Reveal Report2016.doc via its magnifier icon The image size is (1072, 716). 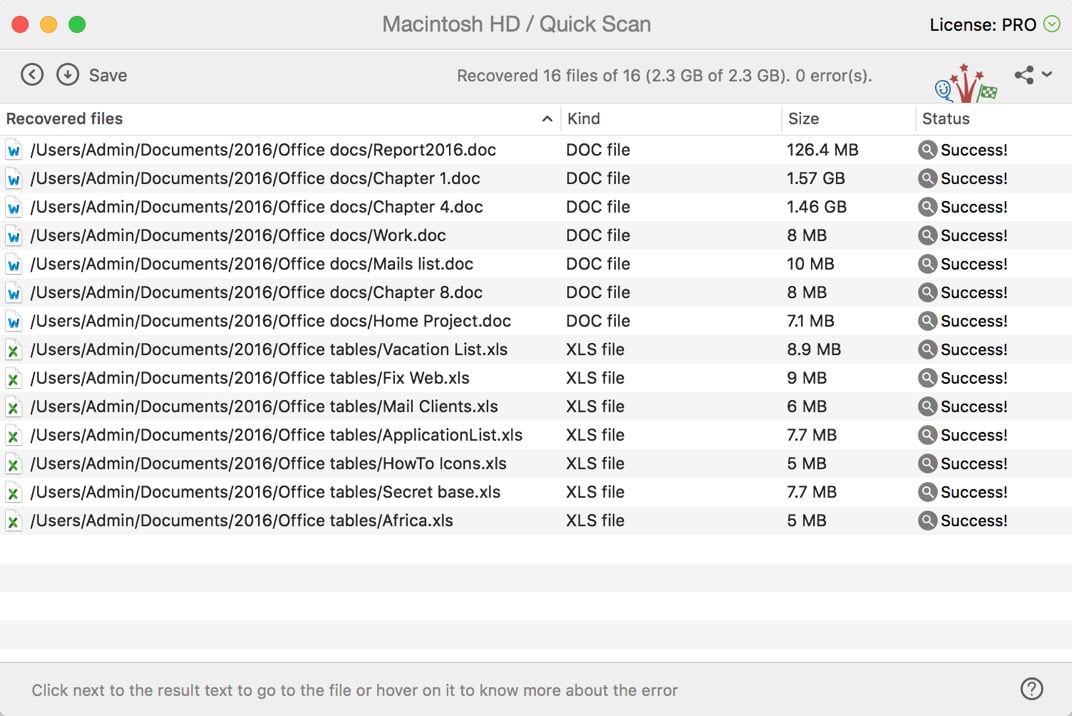tap(927, 150)
